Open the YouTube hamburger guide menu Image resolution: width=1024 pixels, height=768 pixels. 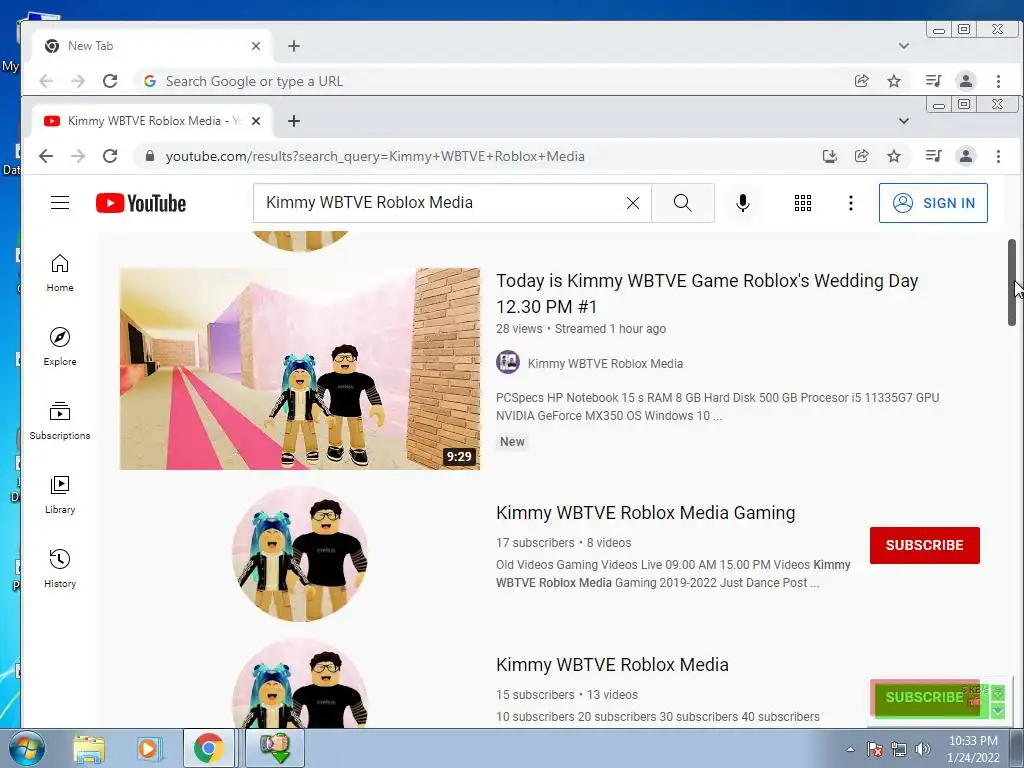(60, 202)
